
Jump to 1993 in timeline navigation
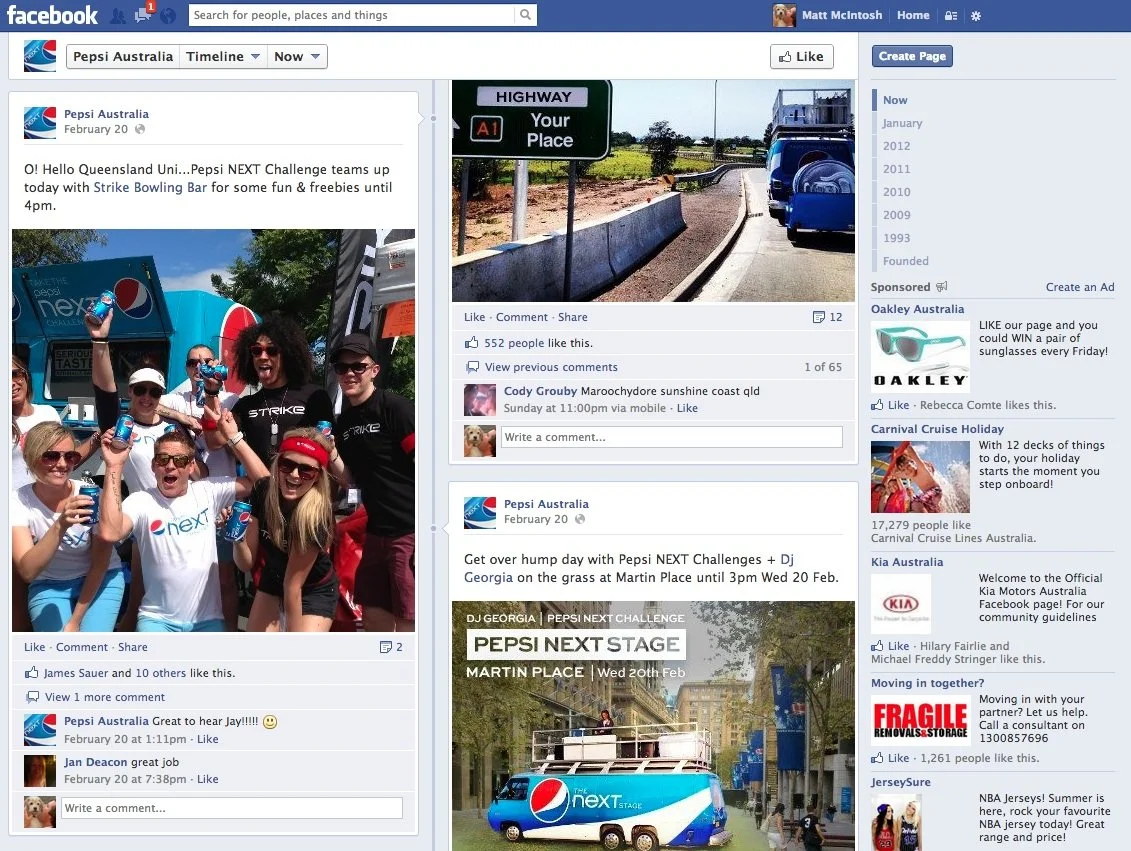[x=897, y=238]
